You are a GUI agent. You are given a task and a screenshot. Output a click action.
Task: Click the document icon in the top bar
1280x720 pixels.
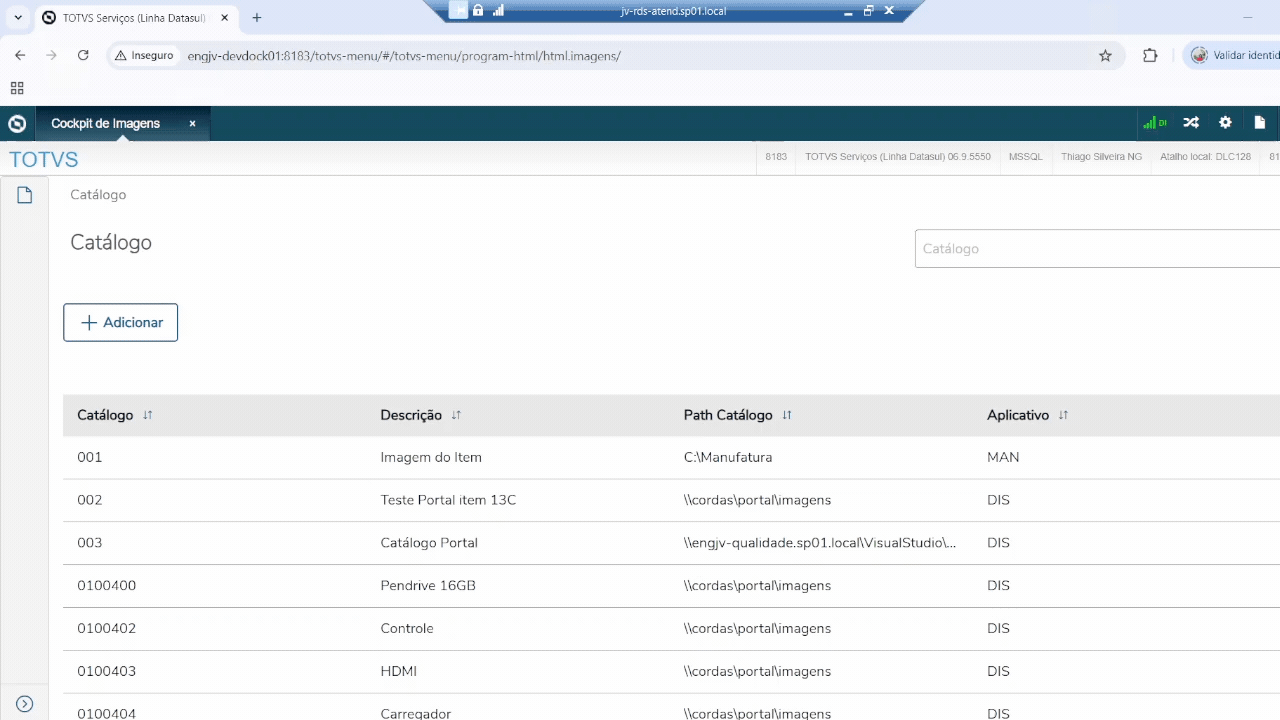[1260, 123]
